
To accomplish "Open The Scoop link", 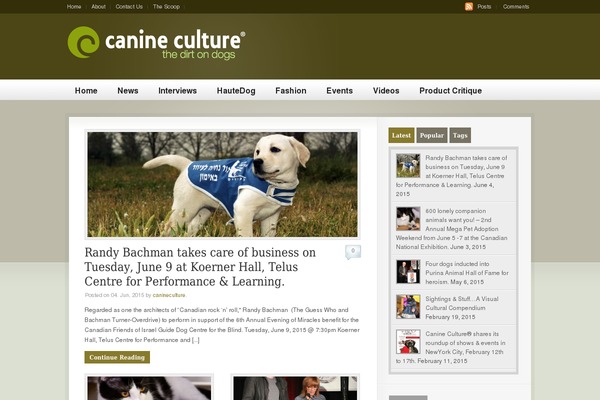I will (x=166, y=7).
